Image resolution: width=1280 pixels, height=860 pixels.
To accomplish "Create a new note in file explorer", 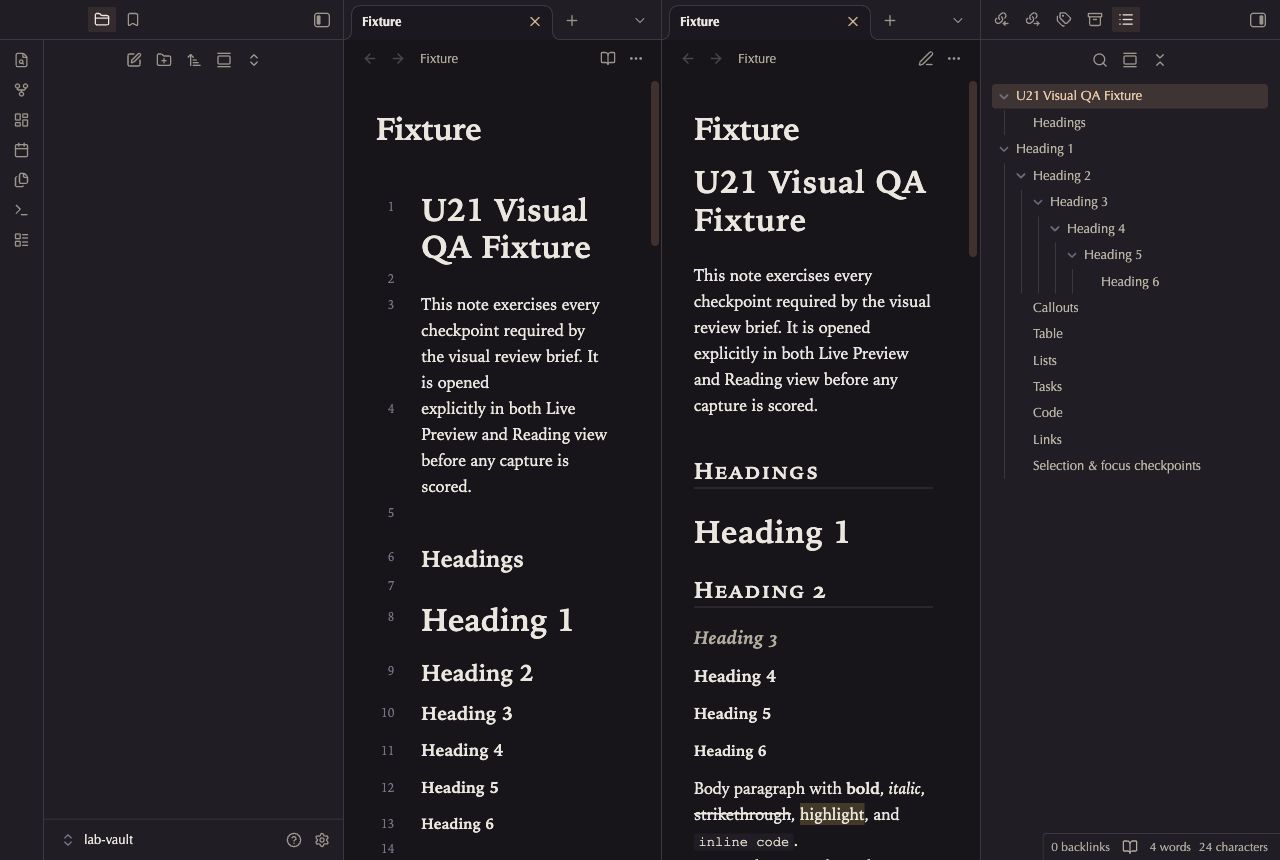I will (134, 60).
